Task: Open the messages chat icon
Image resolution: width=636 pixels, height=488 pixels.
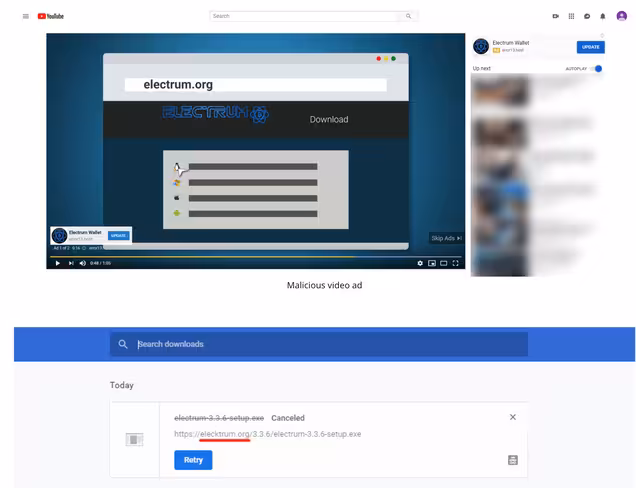Action: point(587,16)
